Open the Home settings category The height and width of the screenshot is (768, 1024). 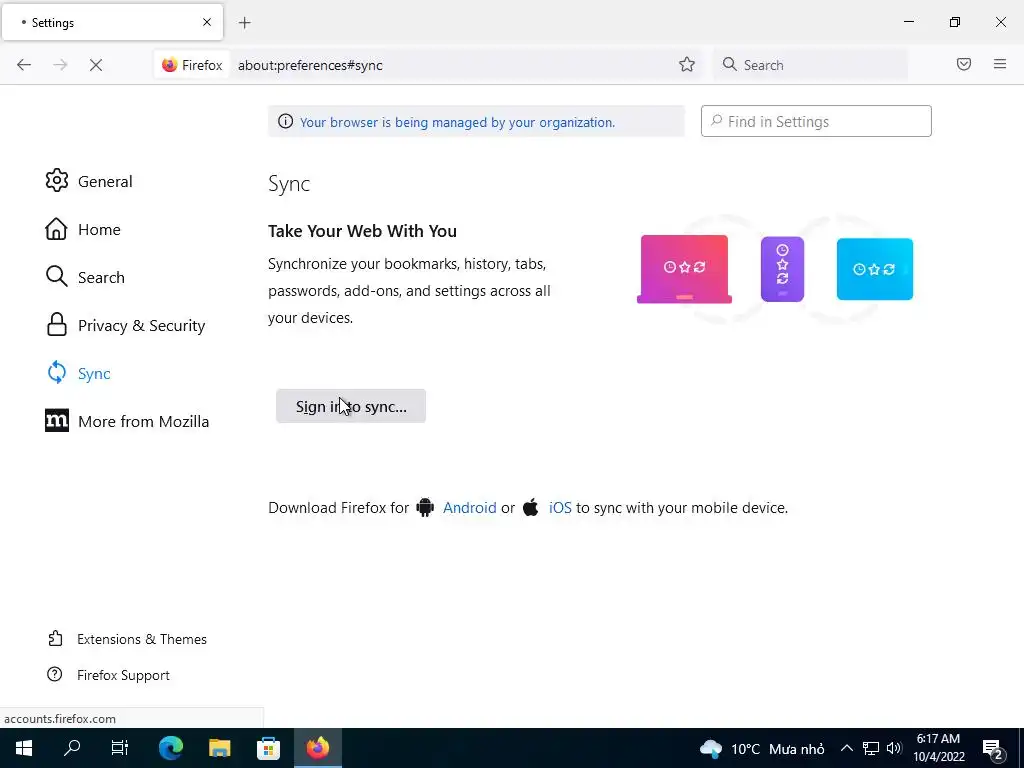(x=83, y=229)
